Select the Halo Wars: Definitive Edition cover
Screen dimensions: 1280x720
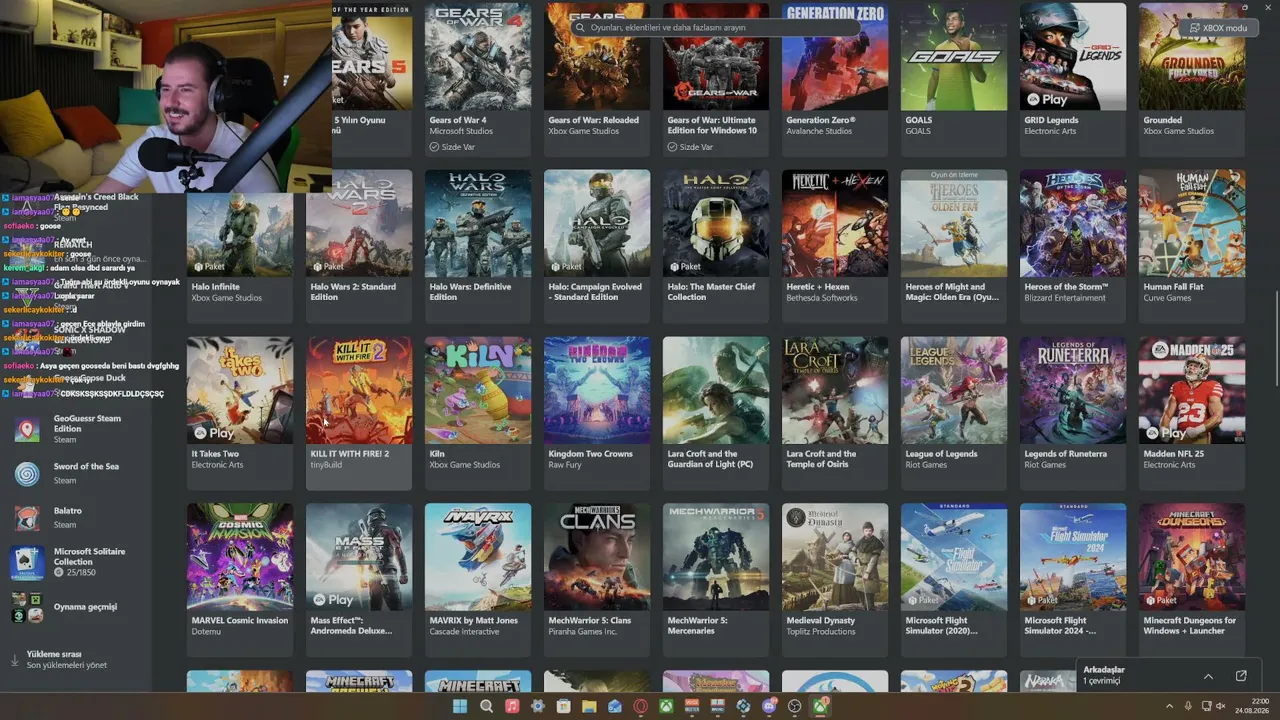[x=478, y=223]
